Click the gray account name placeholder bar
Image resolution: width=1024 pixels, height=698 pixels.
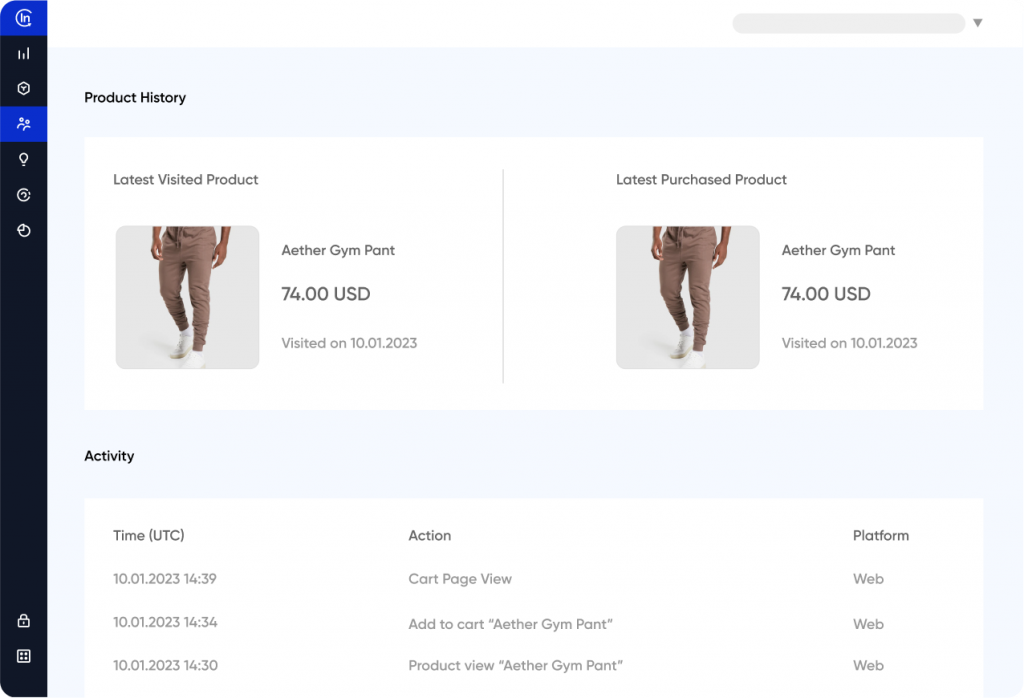click(x=848, y=23)
